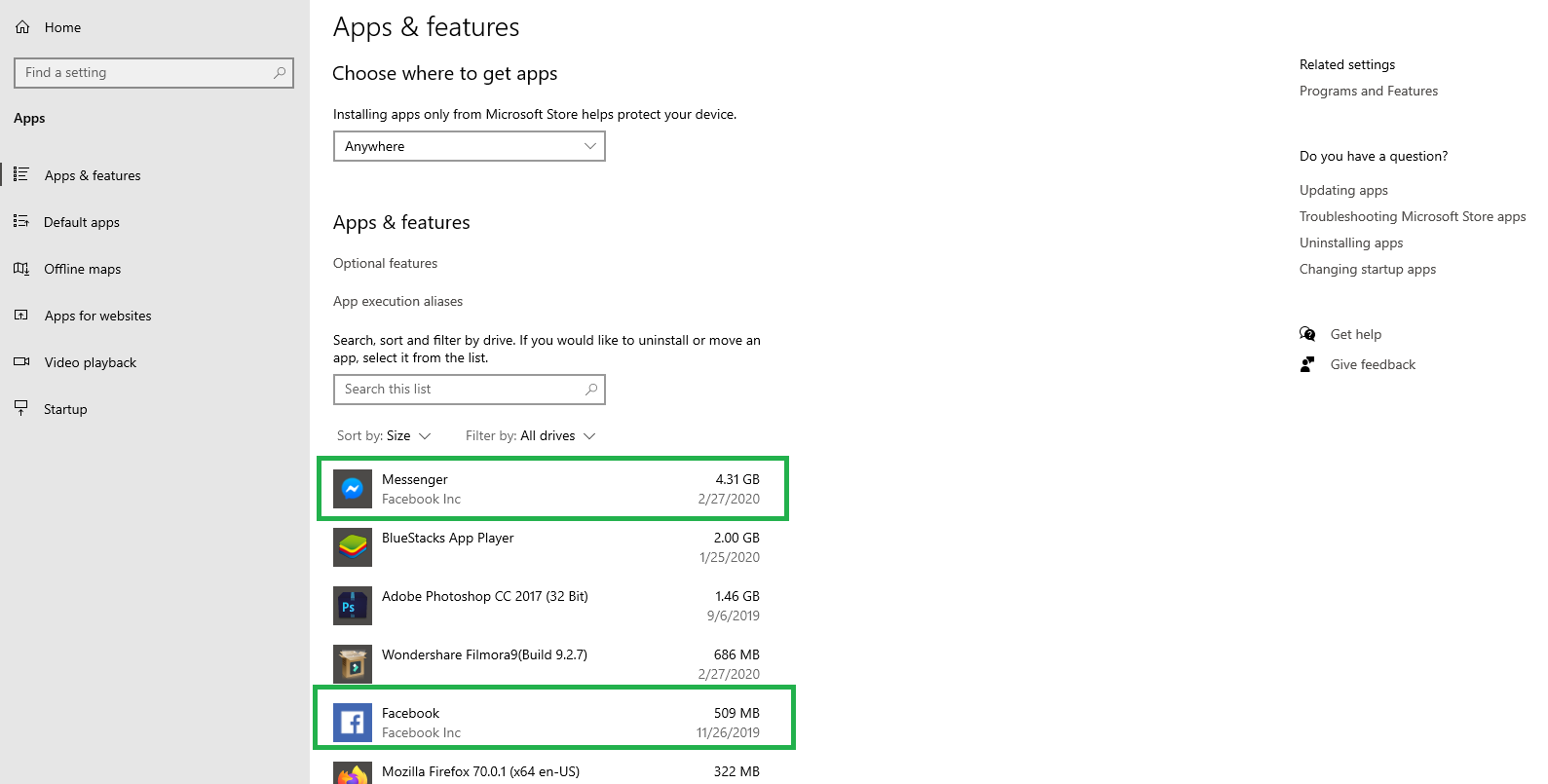Screen dimensions: 1548x784
Task: Click the Home icon in sidebar
Action: pos(22,27)
